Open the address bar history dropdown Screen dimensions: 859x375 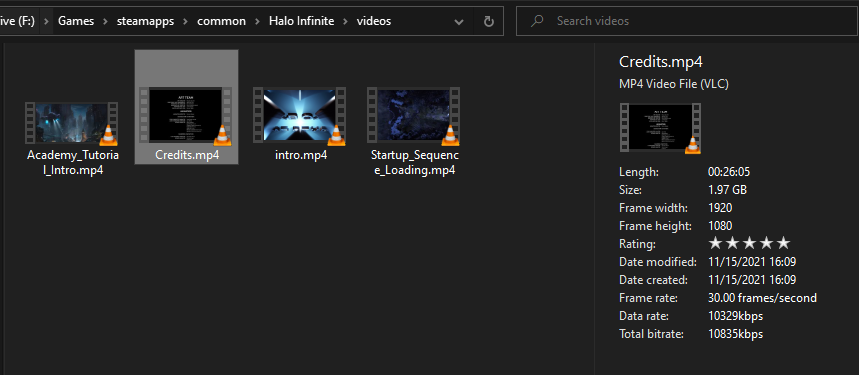pos(459,21)
